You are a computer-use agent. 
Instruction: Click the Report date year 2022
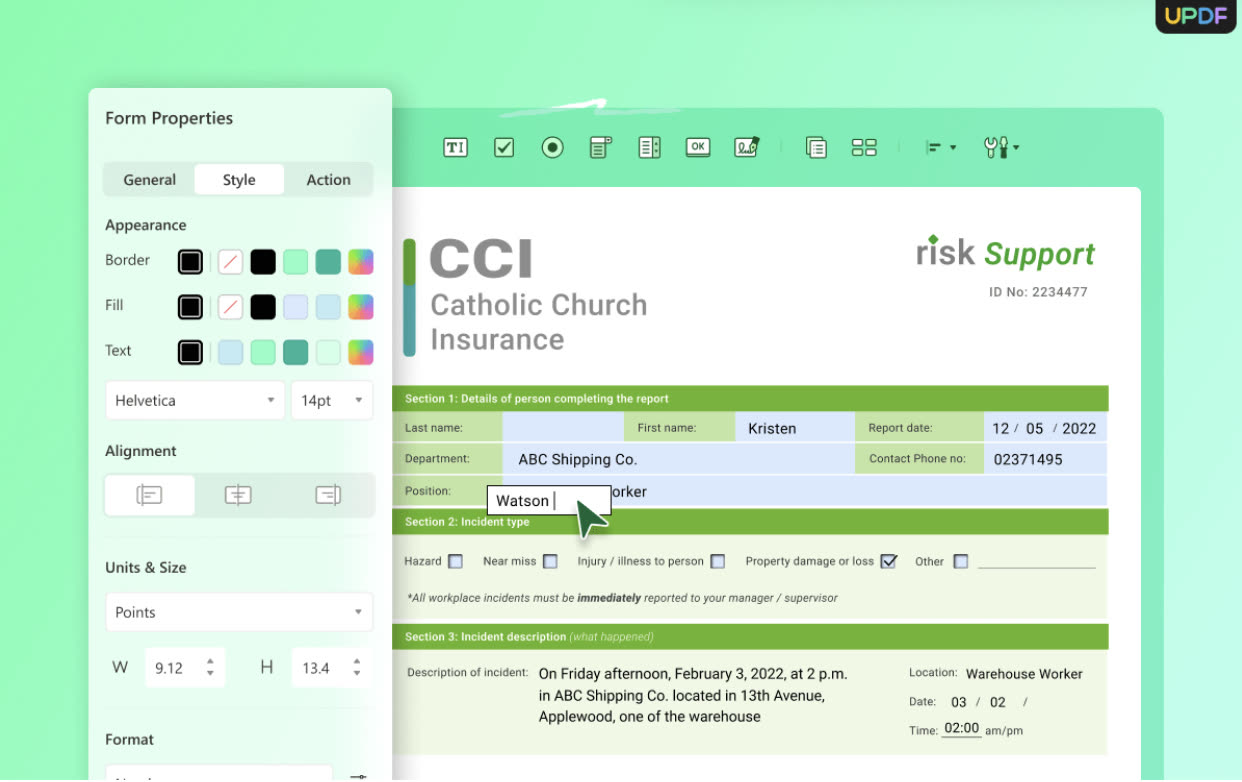point(1079,428)
